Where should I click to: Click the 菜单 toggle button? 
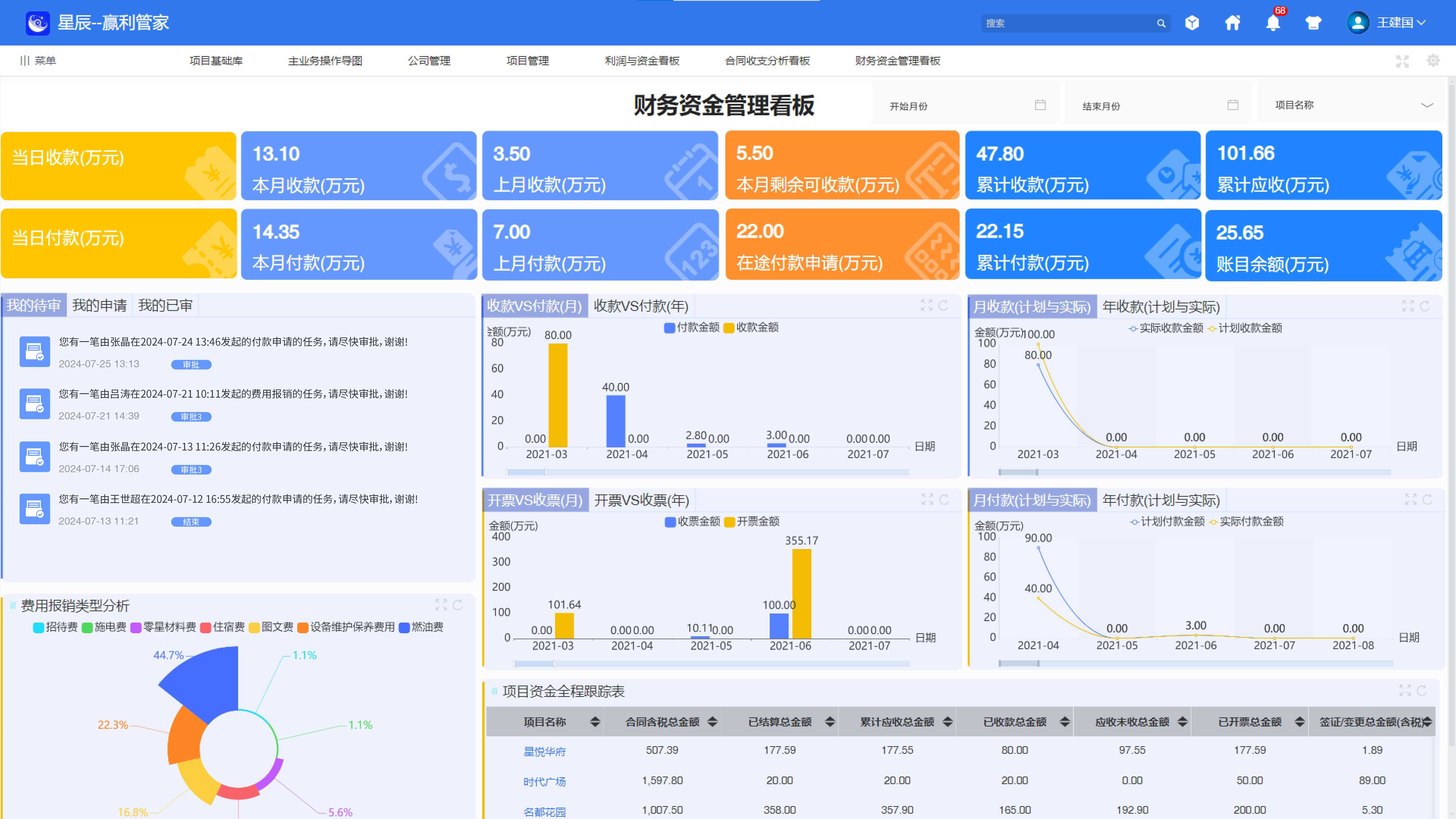[x=38, y=60]
